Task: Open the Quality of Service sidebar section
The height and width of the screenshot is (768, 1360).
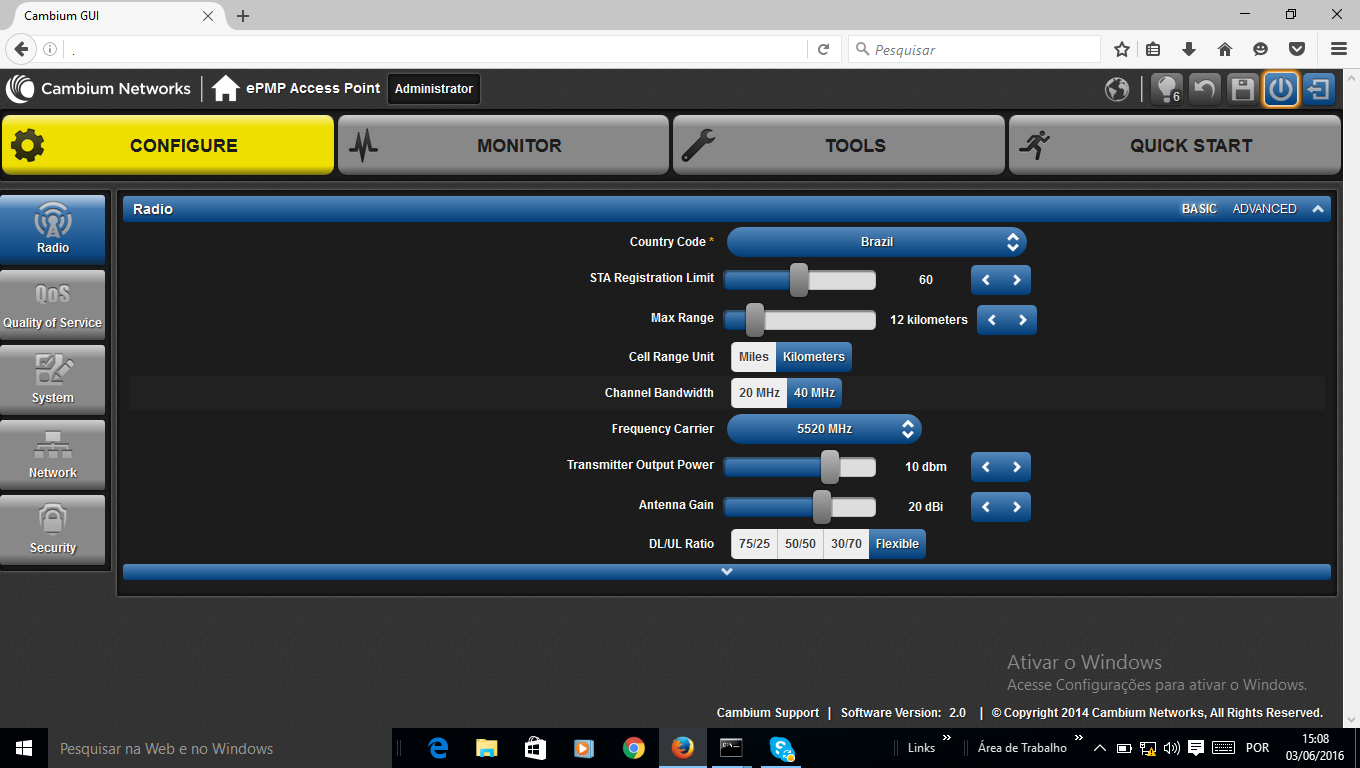Action: coord(53,304)
